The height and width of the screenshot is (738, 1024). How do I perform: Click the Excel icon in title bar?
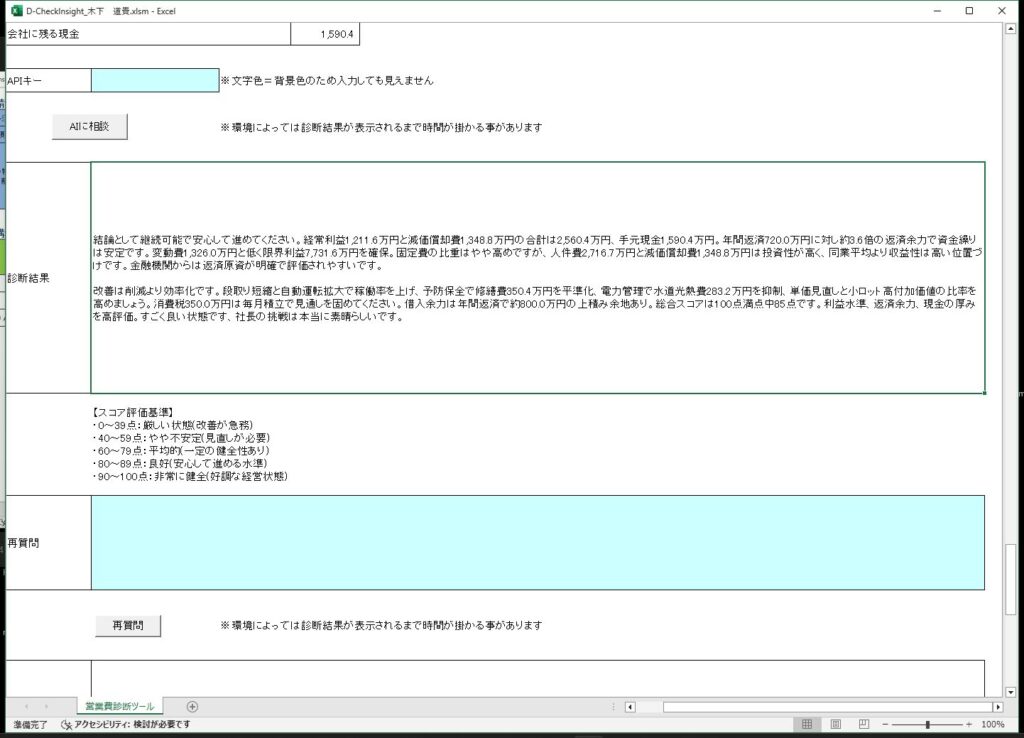tap(15, 10)
